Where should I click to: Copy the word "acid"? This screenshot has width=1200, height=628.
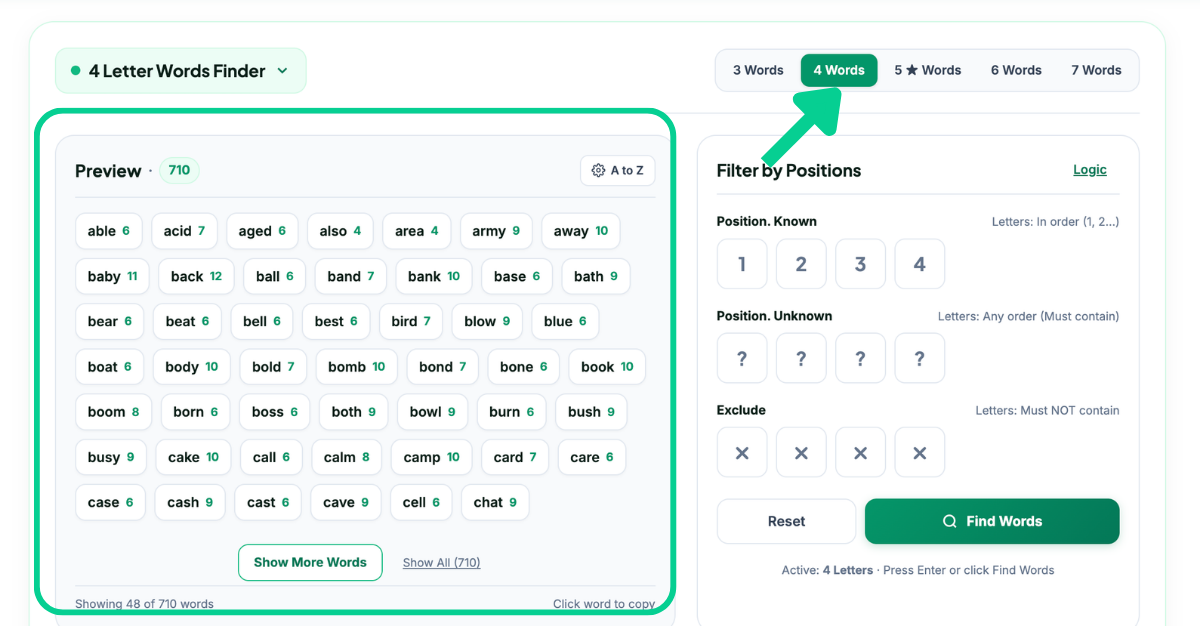point(185,231)
